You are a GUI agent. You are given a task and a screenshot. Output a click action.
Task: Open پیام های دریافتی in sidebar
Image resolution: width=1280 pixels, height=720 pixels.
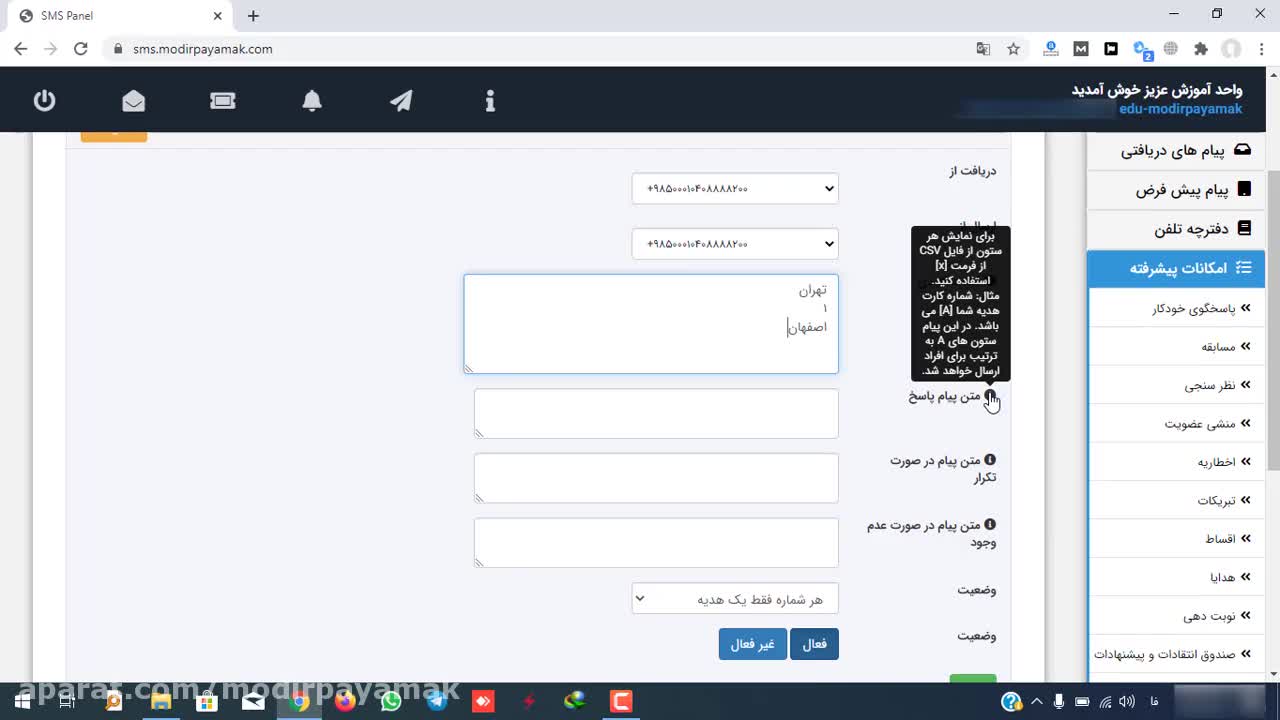coord(1176,150)
